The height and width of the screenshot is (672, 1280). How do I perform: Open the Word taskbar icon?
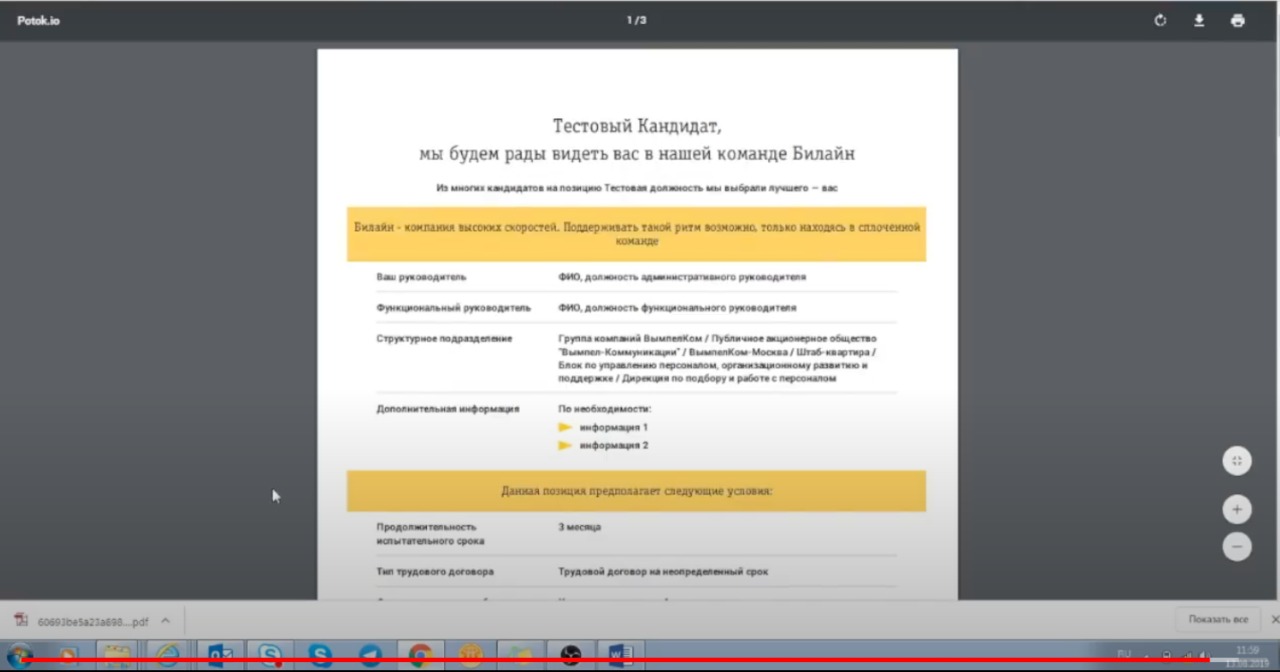click(620, 656)
